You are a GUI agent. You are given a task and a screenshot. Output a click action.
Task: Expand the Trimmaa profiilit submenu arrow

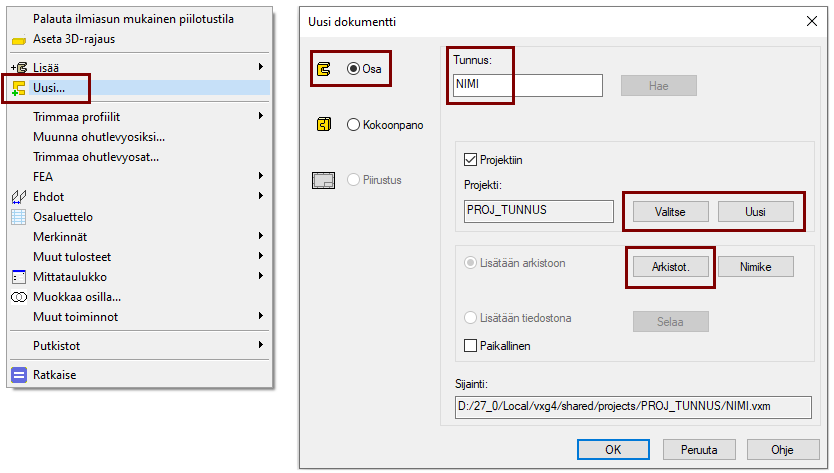click(261, 115)
